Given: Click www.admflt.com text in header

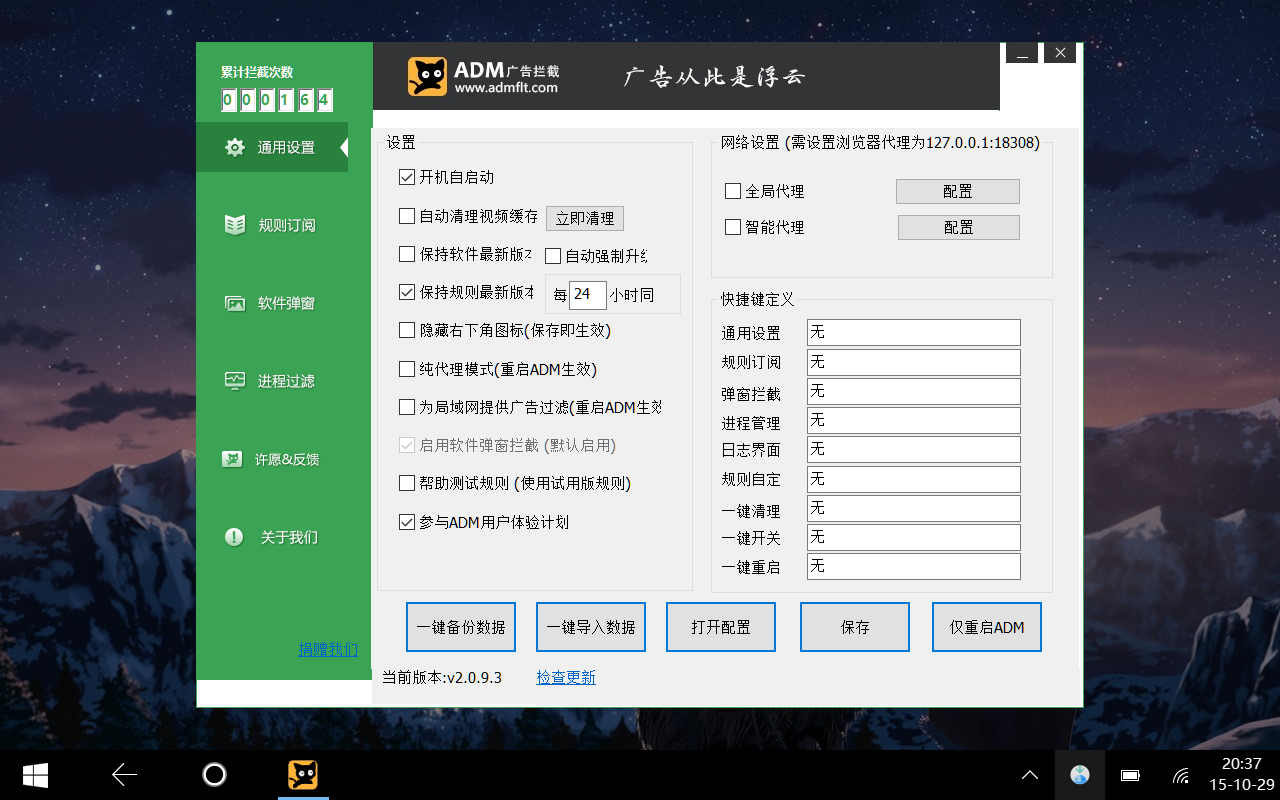Looking at the screenshot, I should click(506, 88).
